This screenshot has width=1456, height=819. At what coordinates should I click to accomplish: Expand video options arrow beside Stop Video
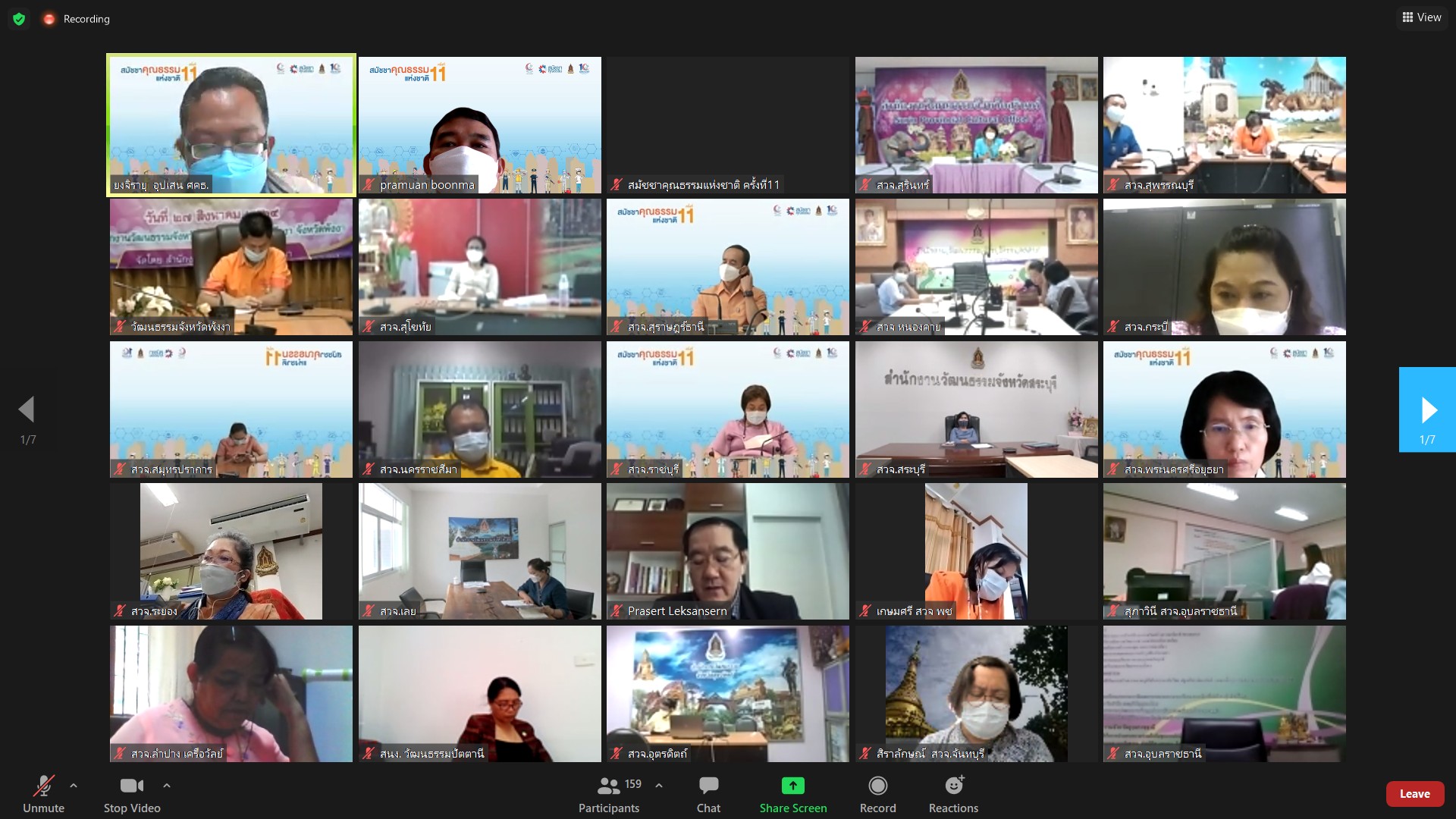[x=167, y=786]
